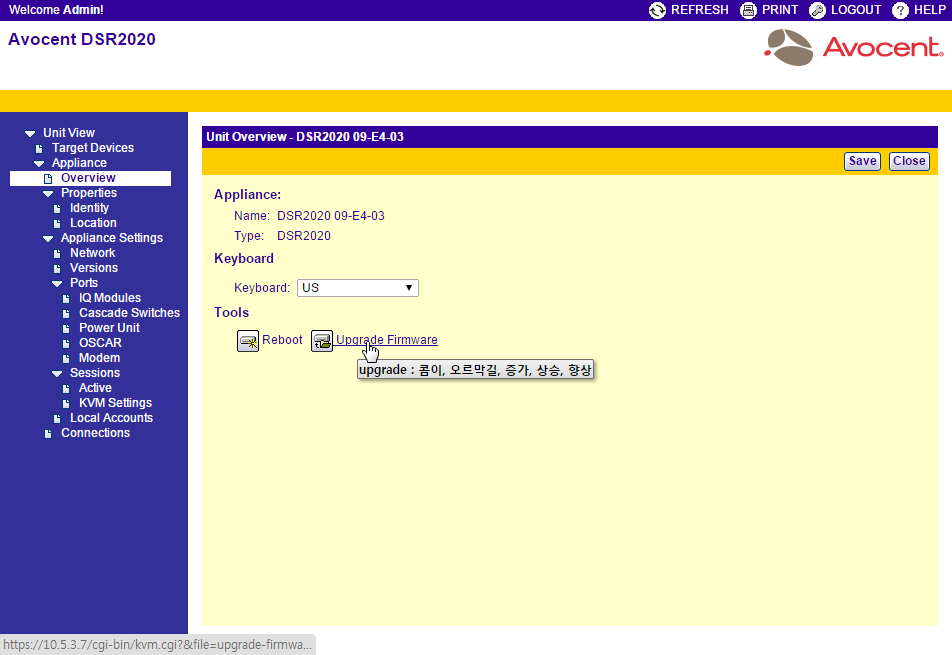Screen dimensions: 952x655
Task: Click the page icon beside Active
Action: (x=66, y=389)
